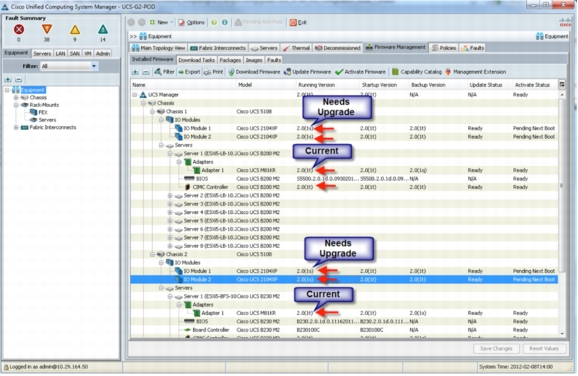Select IO Module 1 row under Chassis 2
This screenshot has width=578, height=376.
pyautogui.click(x=344, y=271)
